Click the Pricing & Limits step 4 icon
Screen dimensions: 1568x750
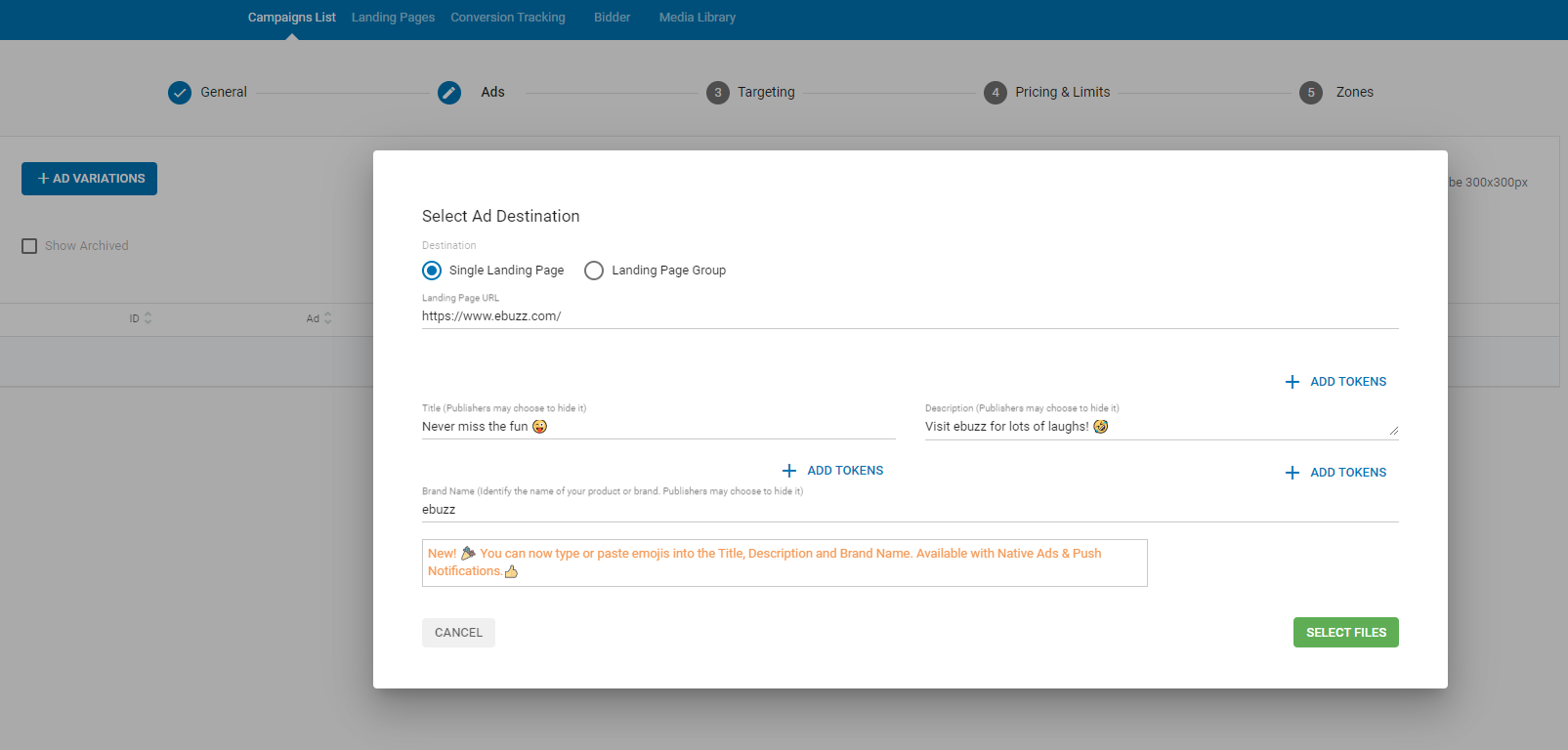[996, 93]
